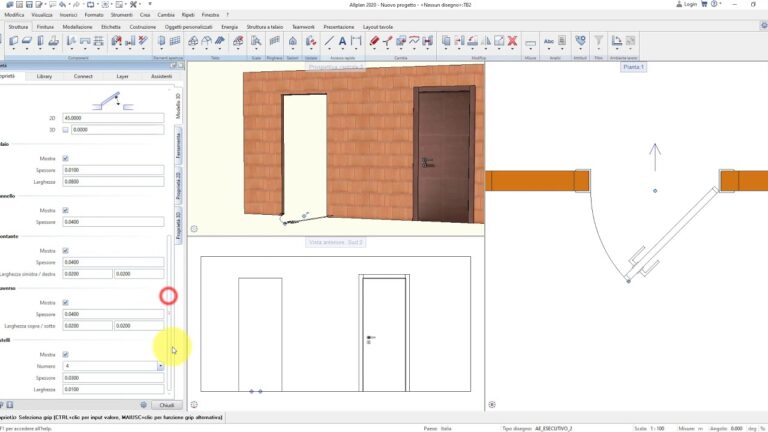
Task: Click the Undo icon in title bar
Action: pyautogui.click(x=63, y=4)
